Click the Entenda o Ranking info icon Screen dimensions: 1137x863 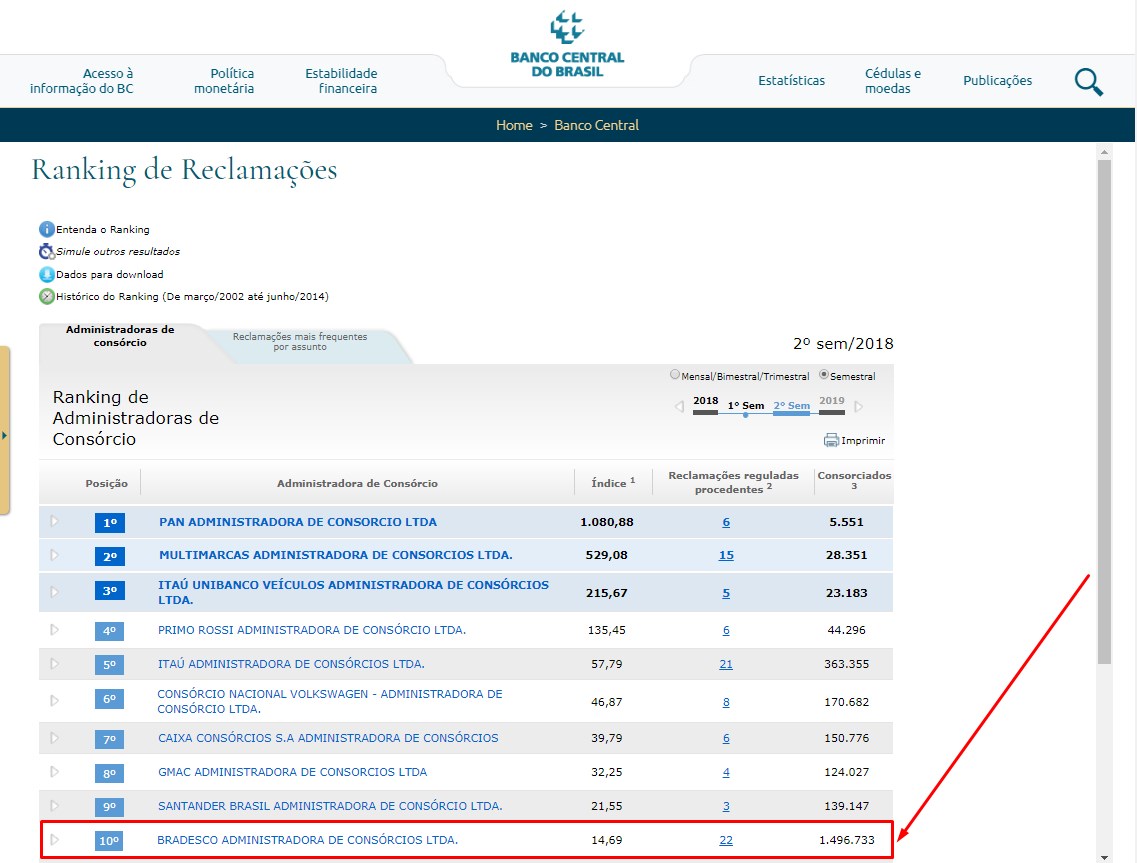click(46, 229)
